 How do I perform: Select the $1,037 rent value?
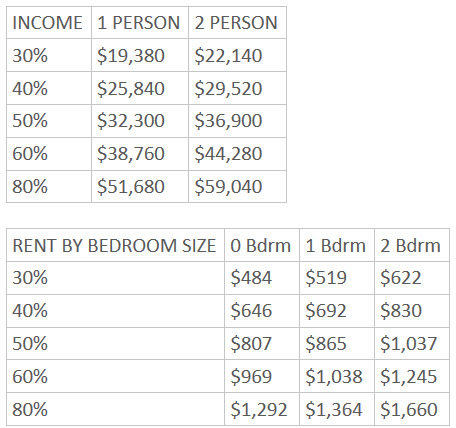click(409, 343)
